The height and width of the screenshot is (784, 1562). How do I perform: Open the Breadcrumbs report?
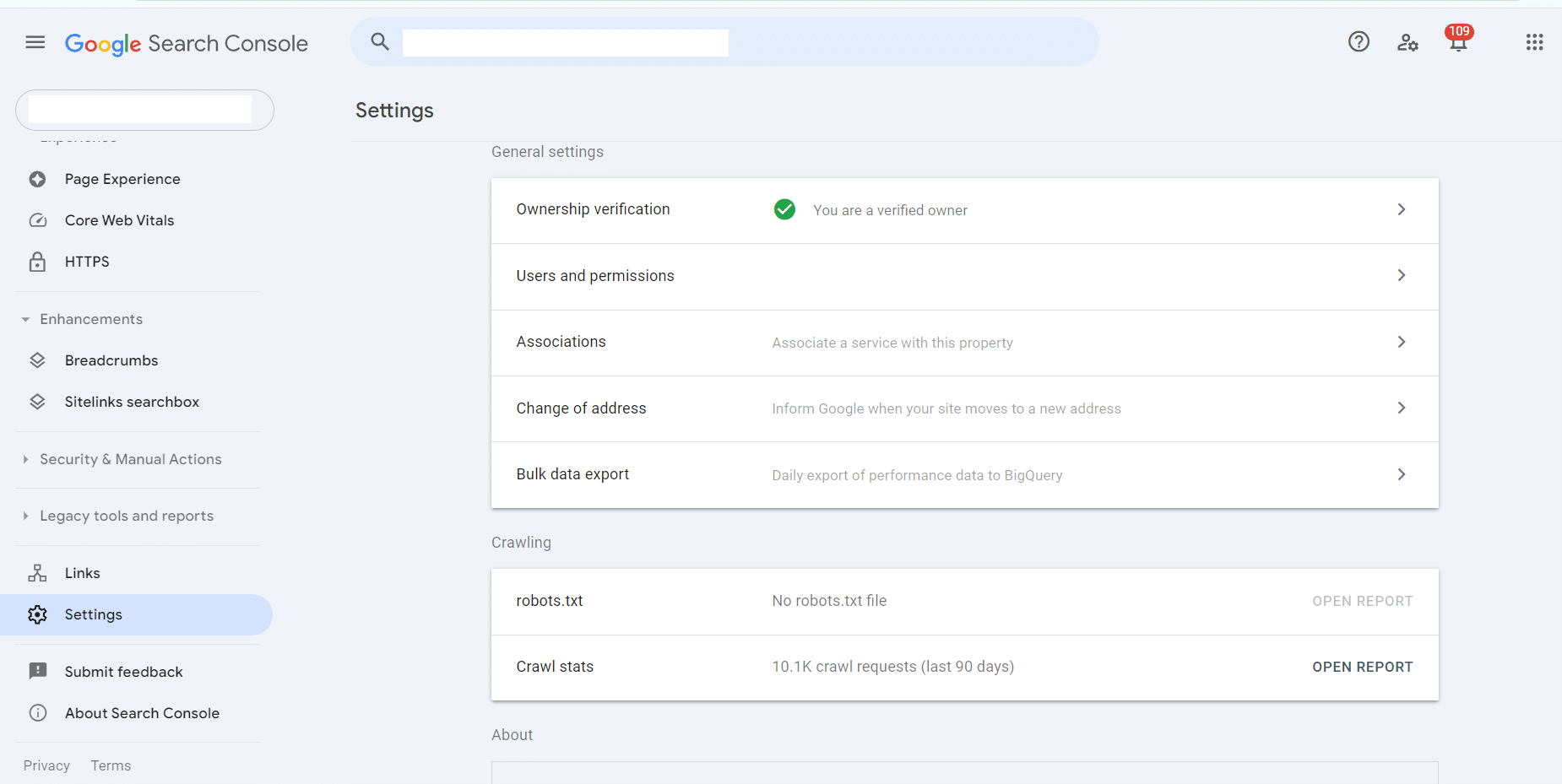[x=111, y=360]
